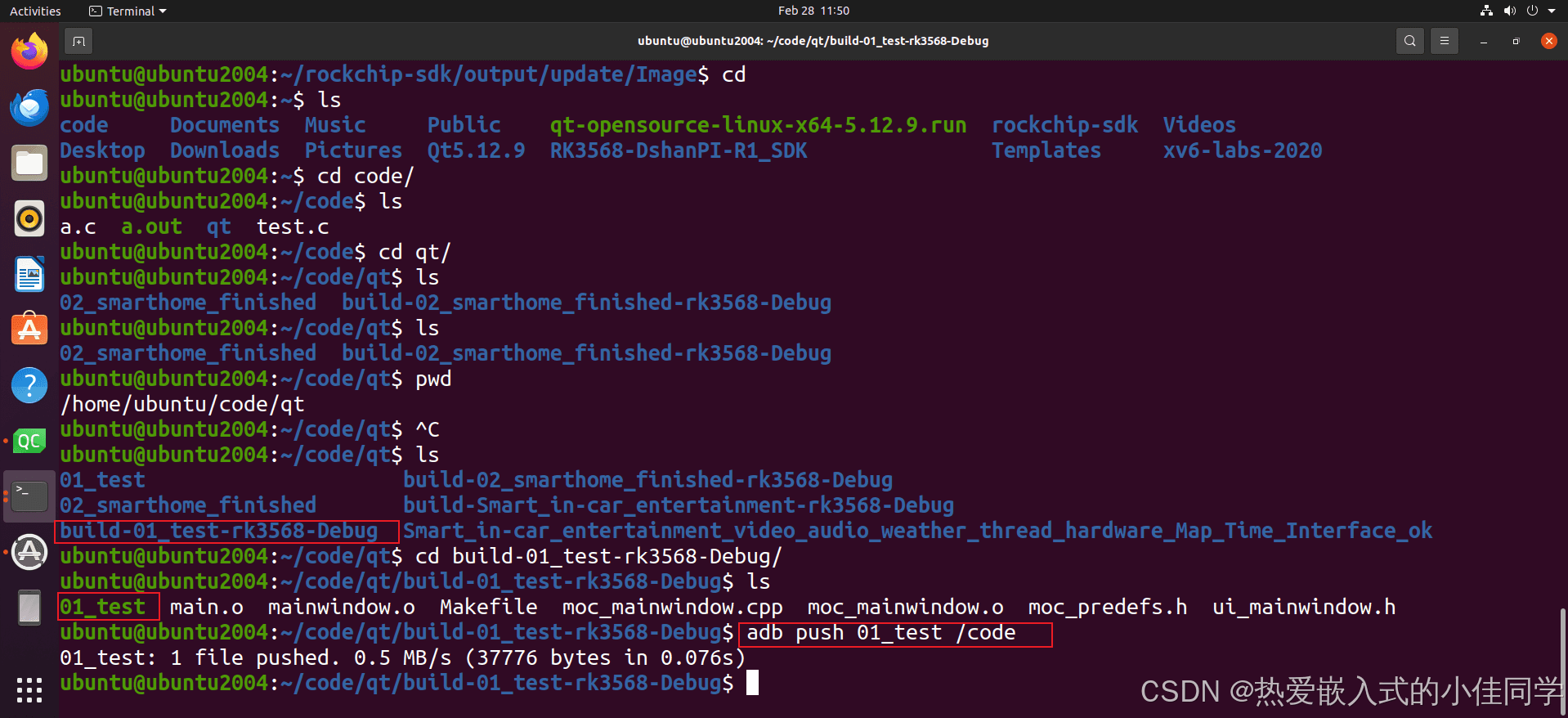Viewport: 1568px width, 718px height.
Task: Launch LibreOffice Writer from the dock
Action: click(x=29, y=274)
